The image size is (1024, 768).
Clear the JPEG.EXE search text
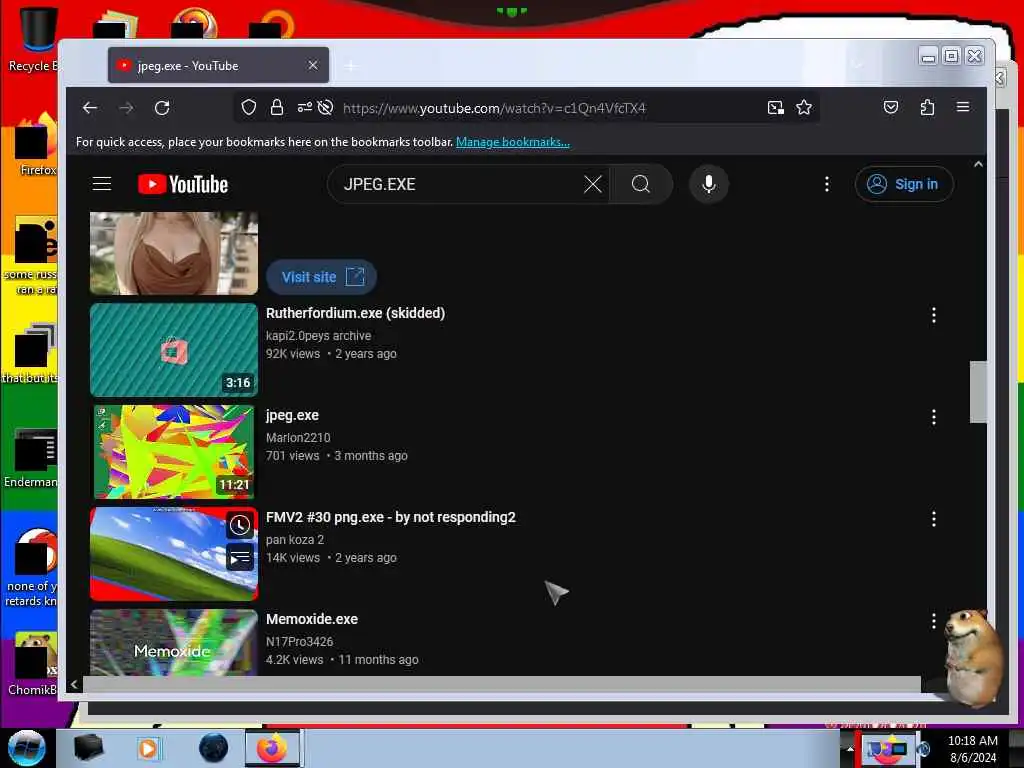tap(592, 184)
